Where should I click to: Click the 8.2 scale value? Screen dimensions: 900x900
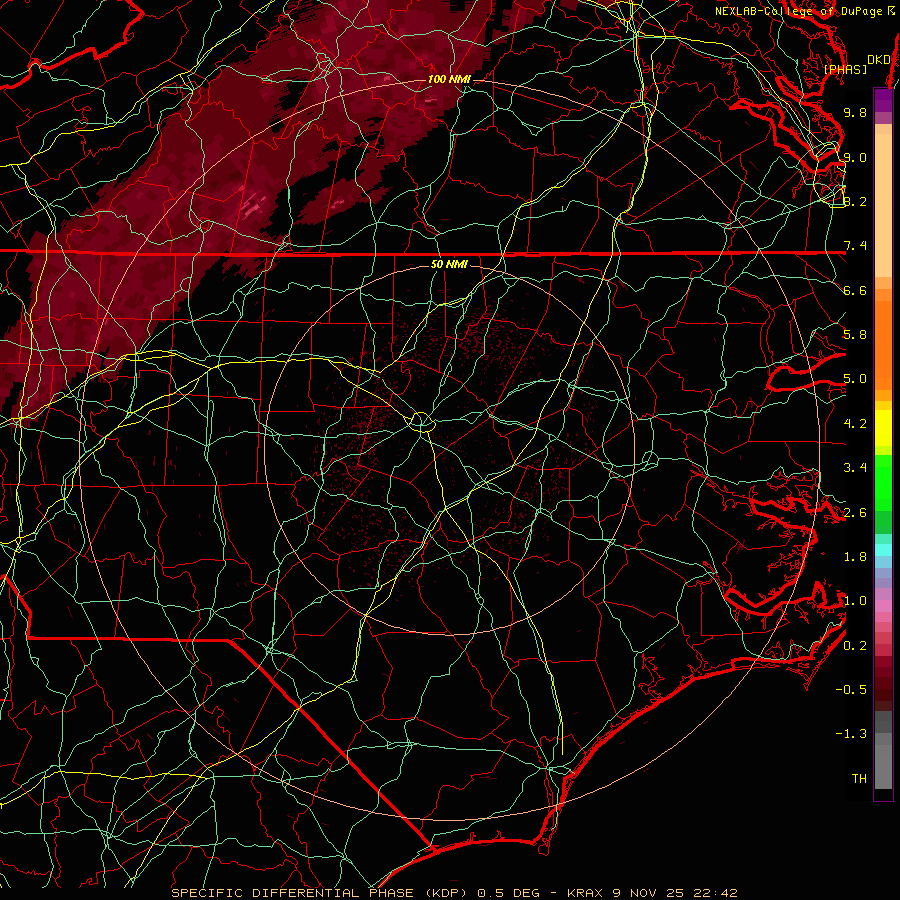855,201
